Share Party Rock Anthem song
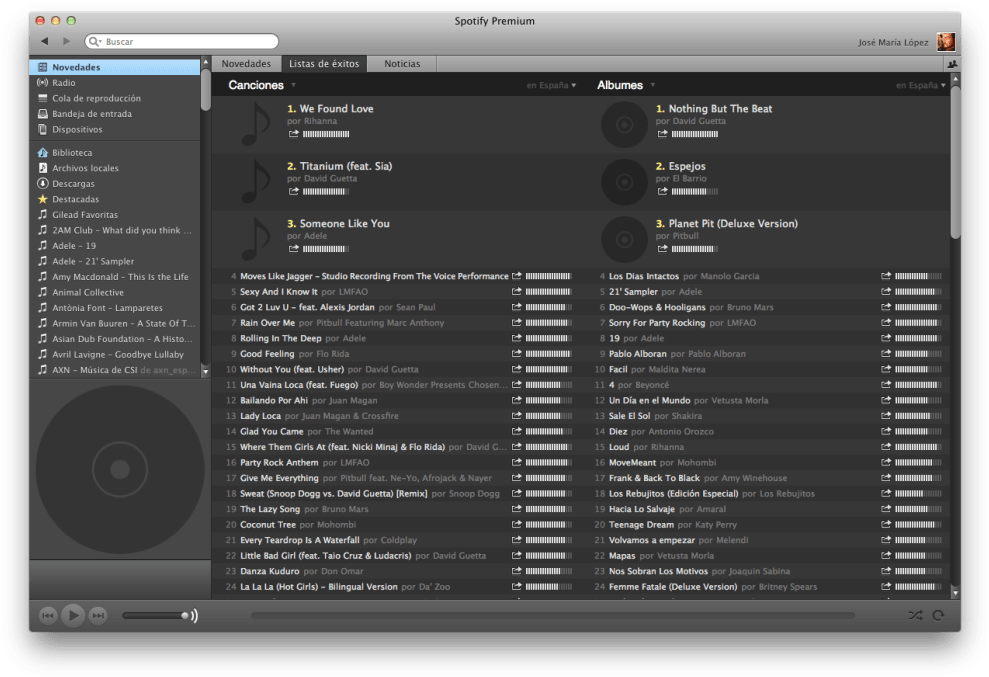This screenshot has width=989, height=677. pyautogui.click(x=517, y=462)
